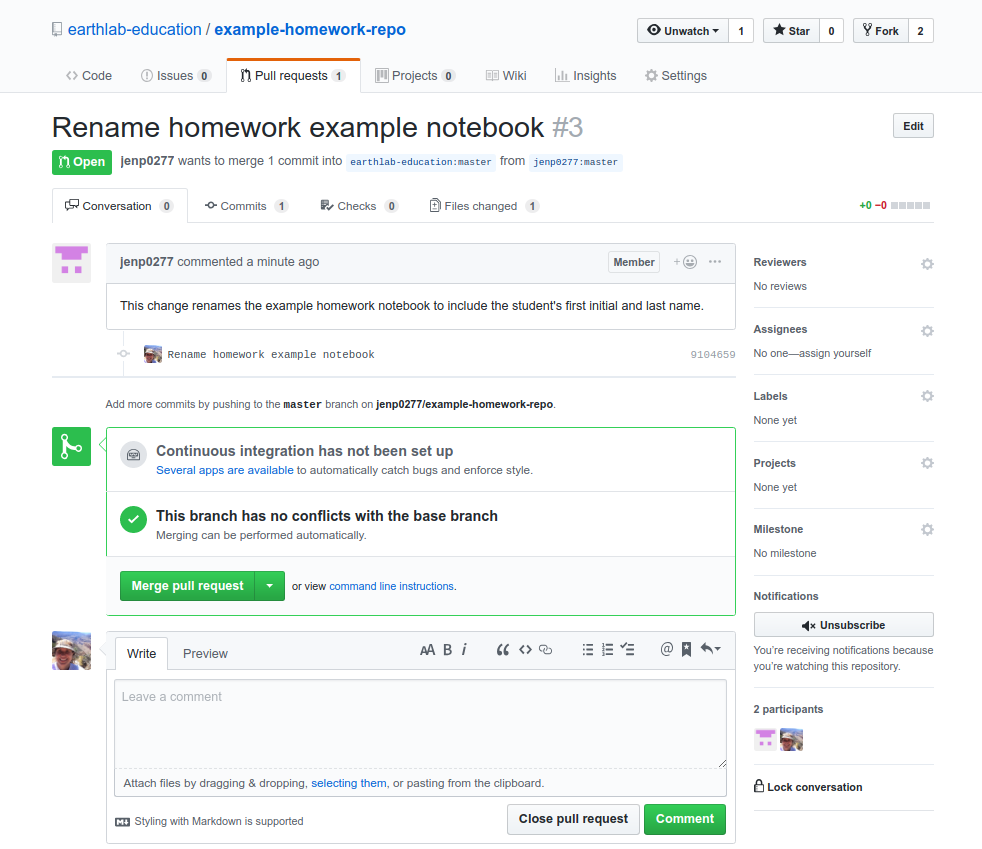Open the Code tab

88,76
